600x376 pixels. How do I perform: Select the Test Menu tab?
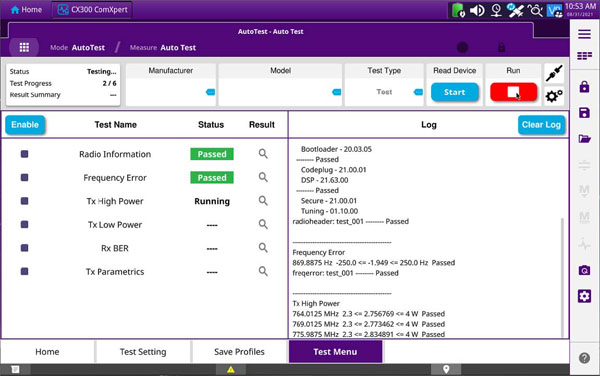coord(335,352)
